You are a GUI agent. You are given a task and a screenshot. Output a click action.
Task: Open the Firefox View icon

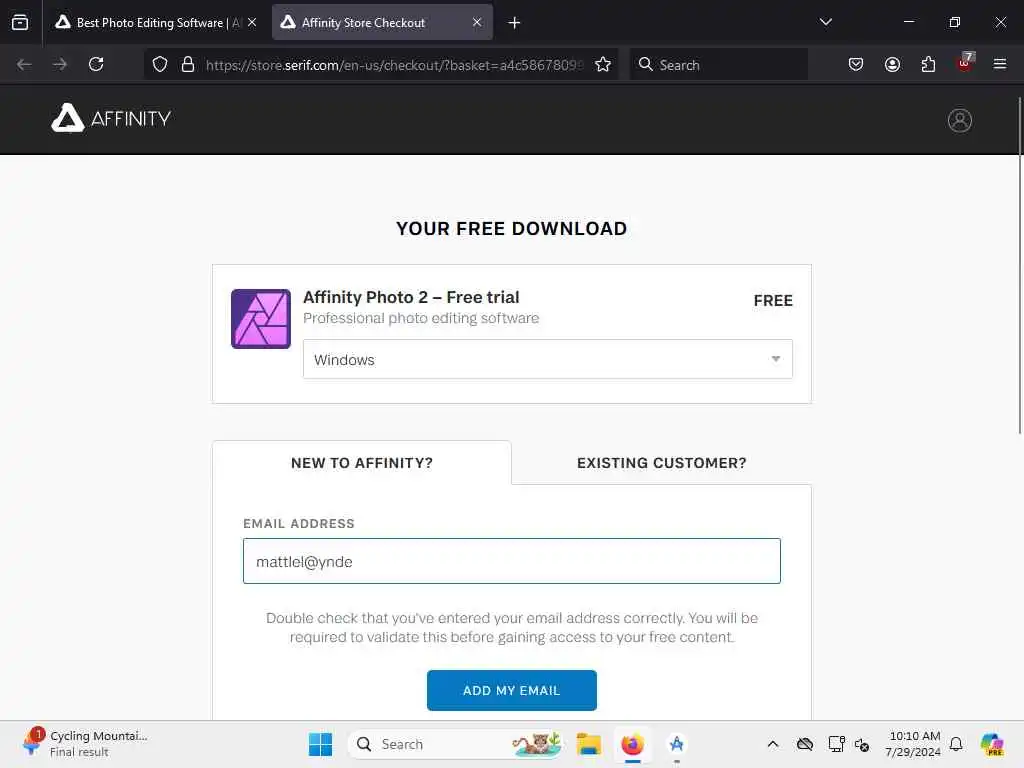(x=20, y=22)
